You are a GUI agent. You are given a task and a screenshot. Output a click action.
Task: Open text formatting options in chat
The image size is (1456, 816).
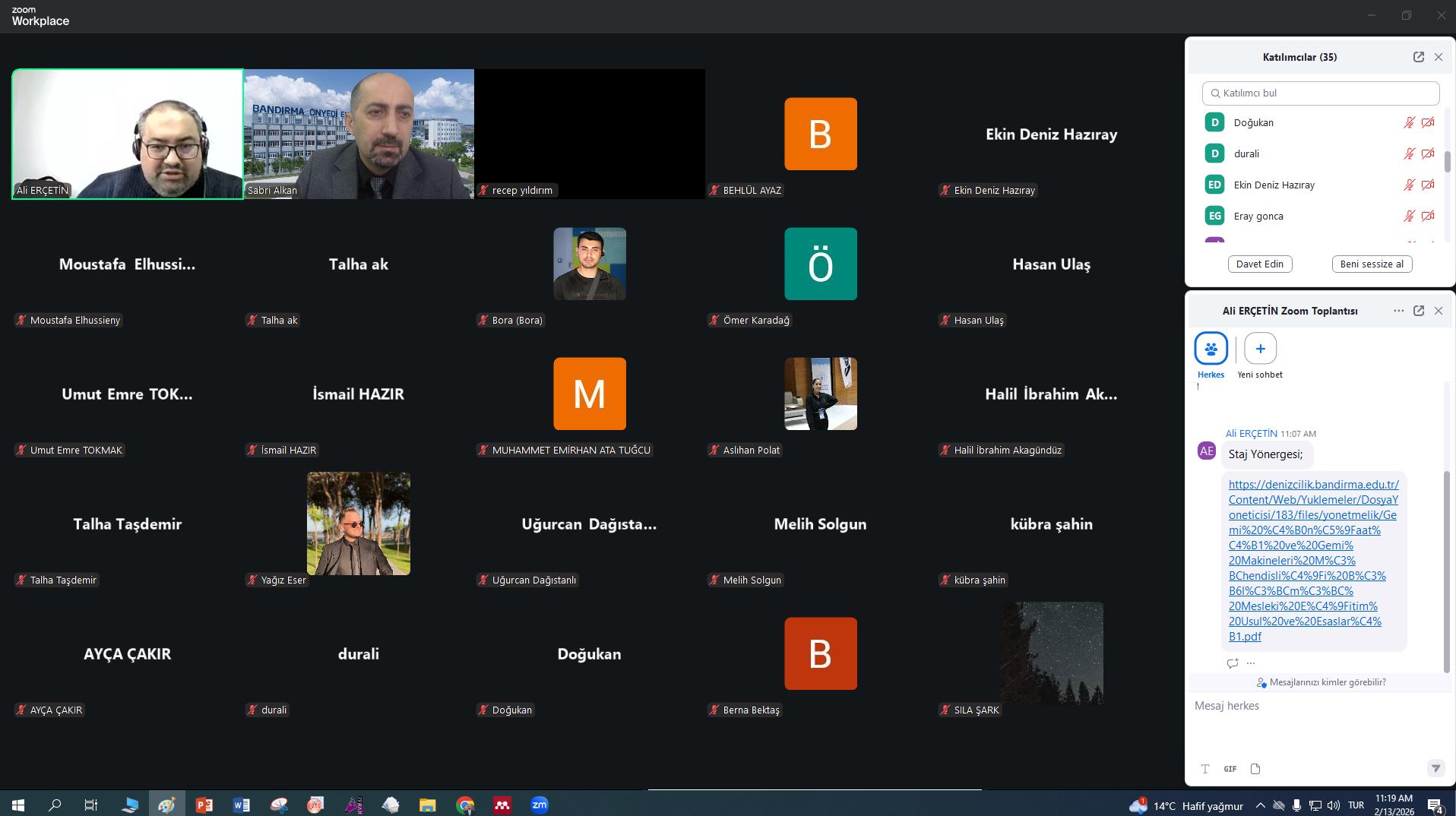pos(1204,769)
